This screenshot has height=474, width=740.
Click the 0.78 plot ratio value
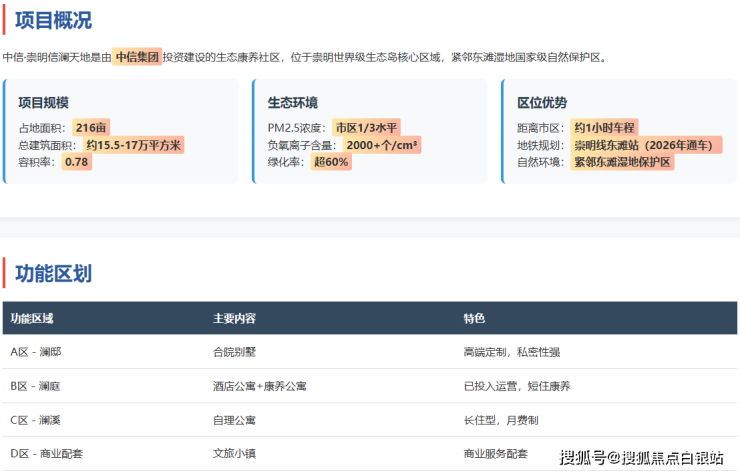76,162
